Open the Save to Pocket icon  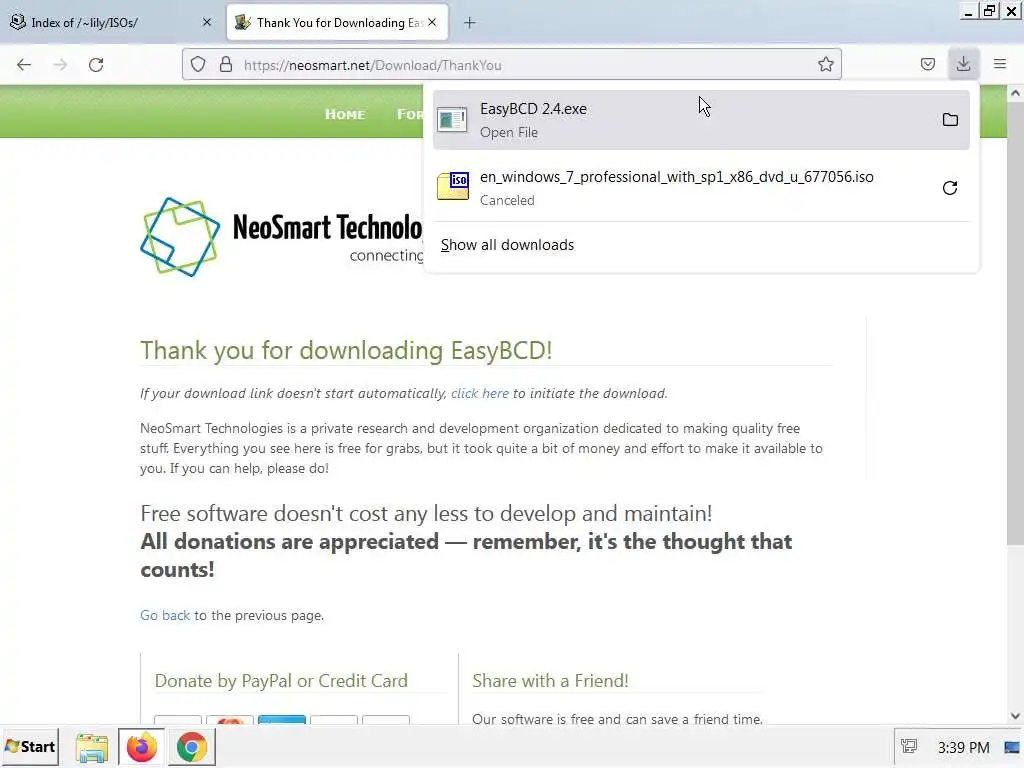927,64
